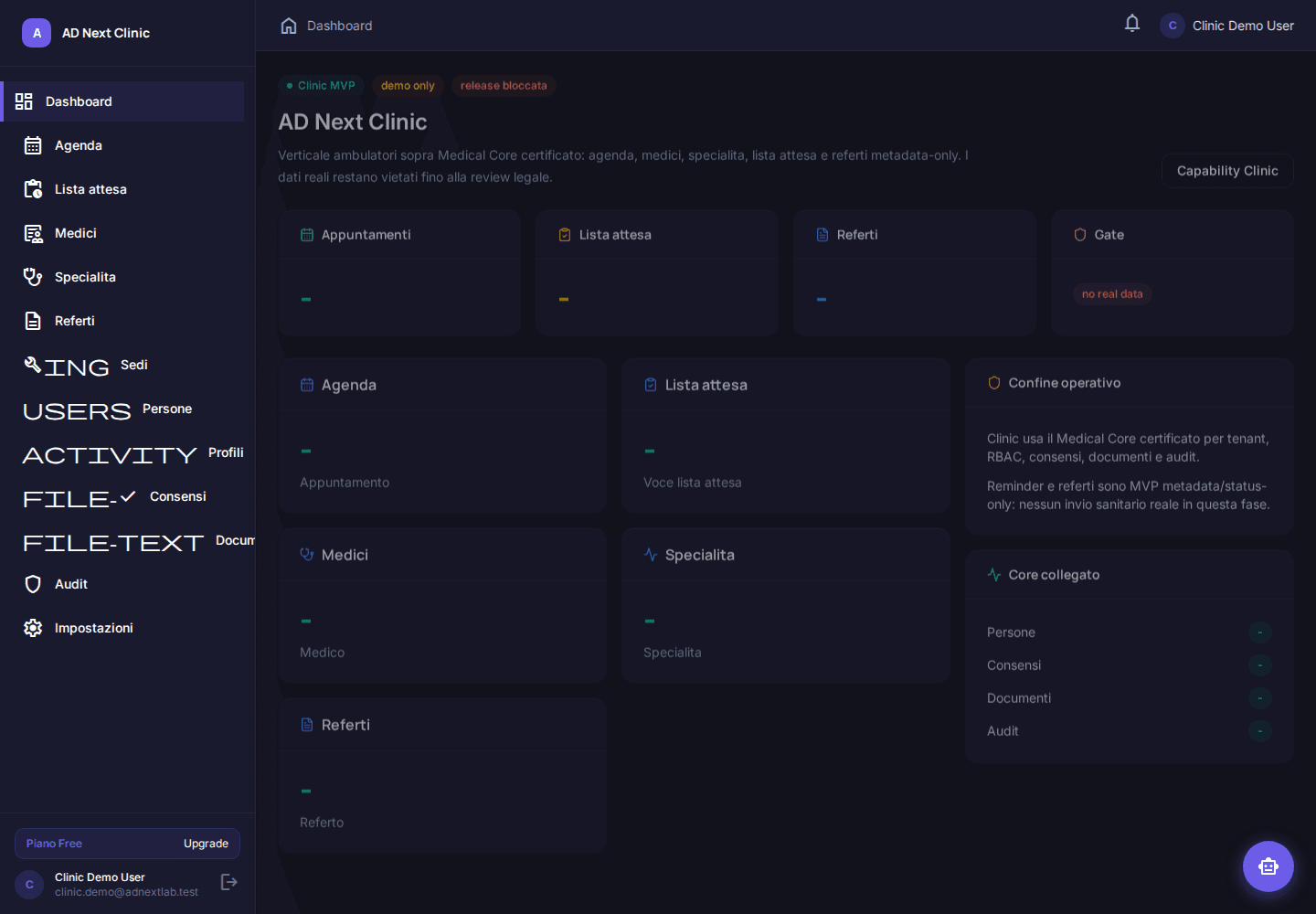Open the Sedi sidebar entry

[x=122, y=365]
